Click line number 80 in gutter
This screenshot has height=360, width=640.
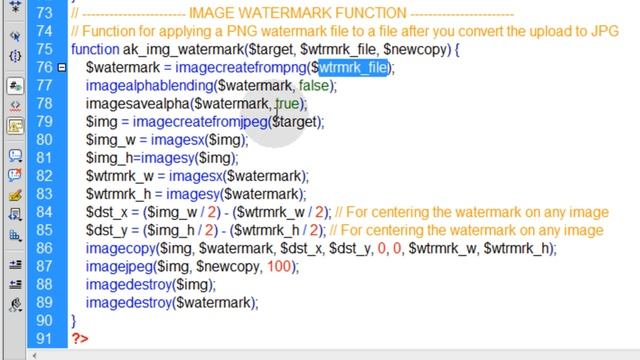coord(44,140)
